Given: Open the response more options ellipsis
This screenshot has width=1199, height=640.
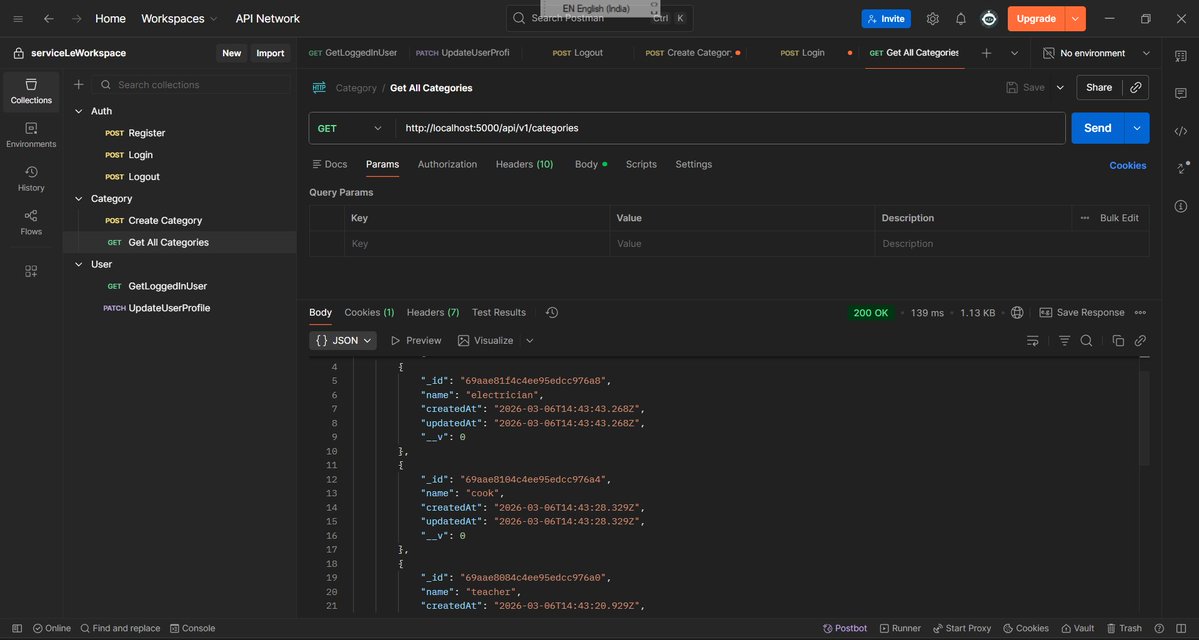Looking at the screenshot, I should click(1140, 312).
